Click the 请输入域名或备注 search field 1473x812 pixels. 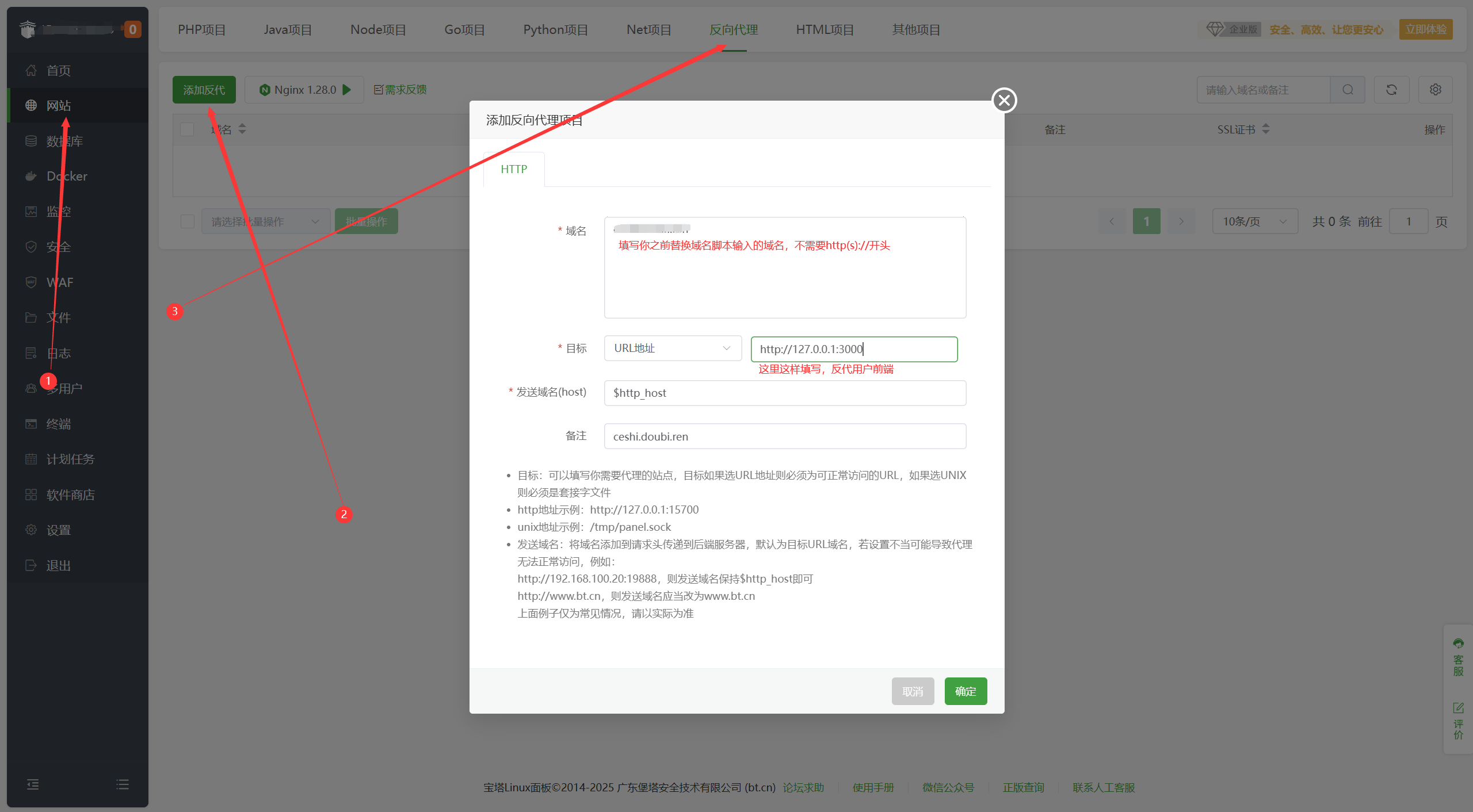click(1264, 90)
